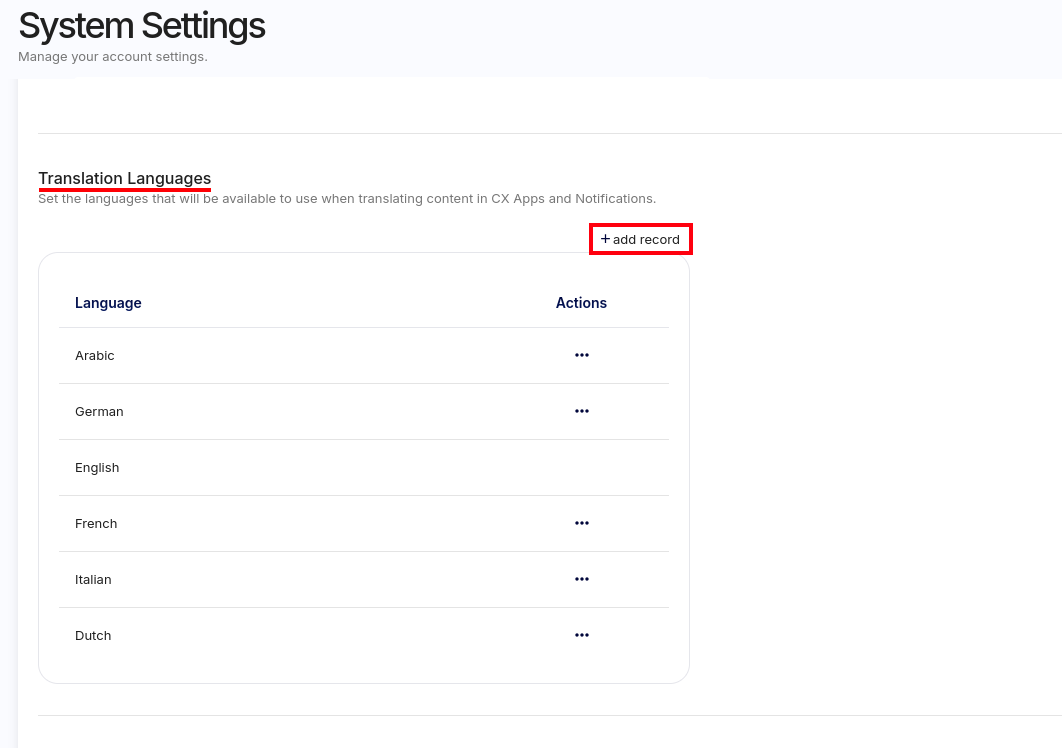Select the French language row text
The height and width of the screenshot is (748, 1062).
click(95, 524)
